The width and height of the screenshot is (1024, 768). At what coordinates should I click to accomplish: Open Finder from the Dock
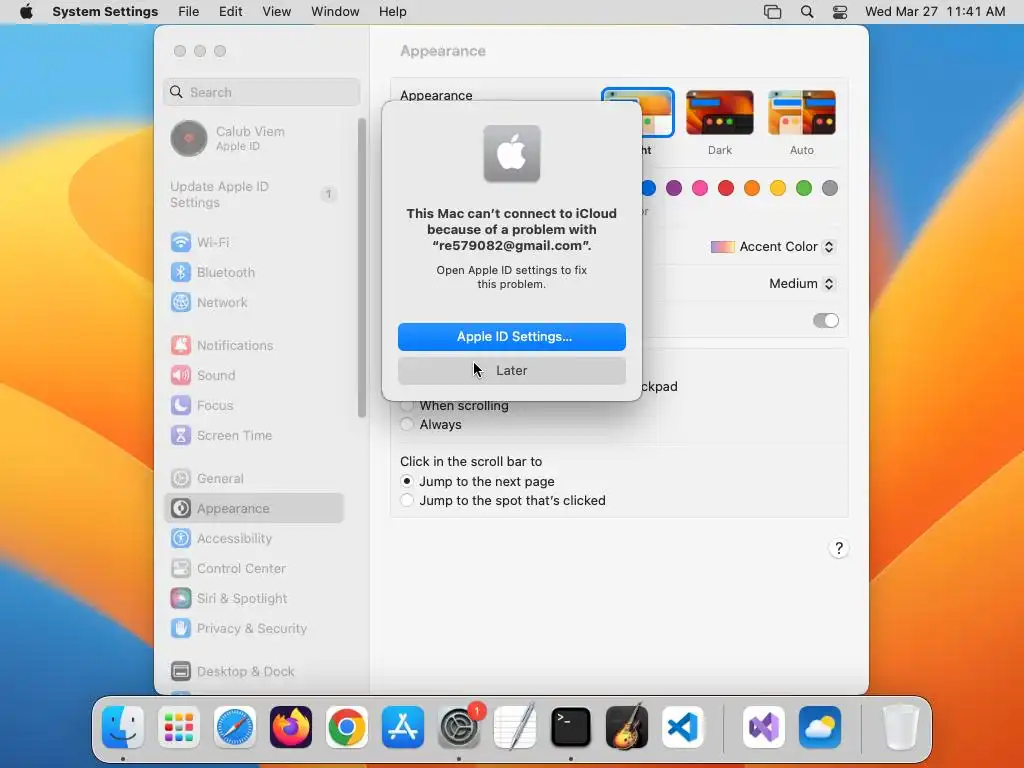click(123, 727)
